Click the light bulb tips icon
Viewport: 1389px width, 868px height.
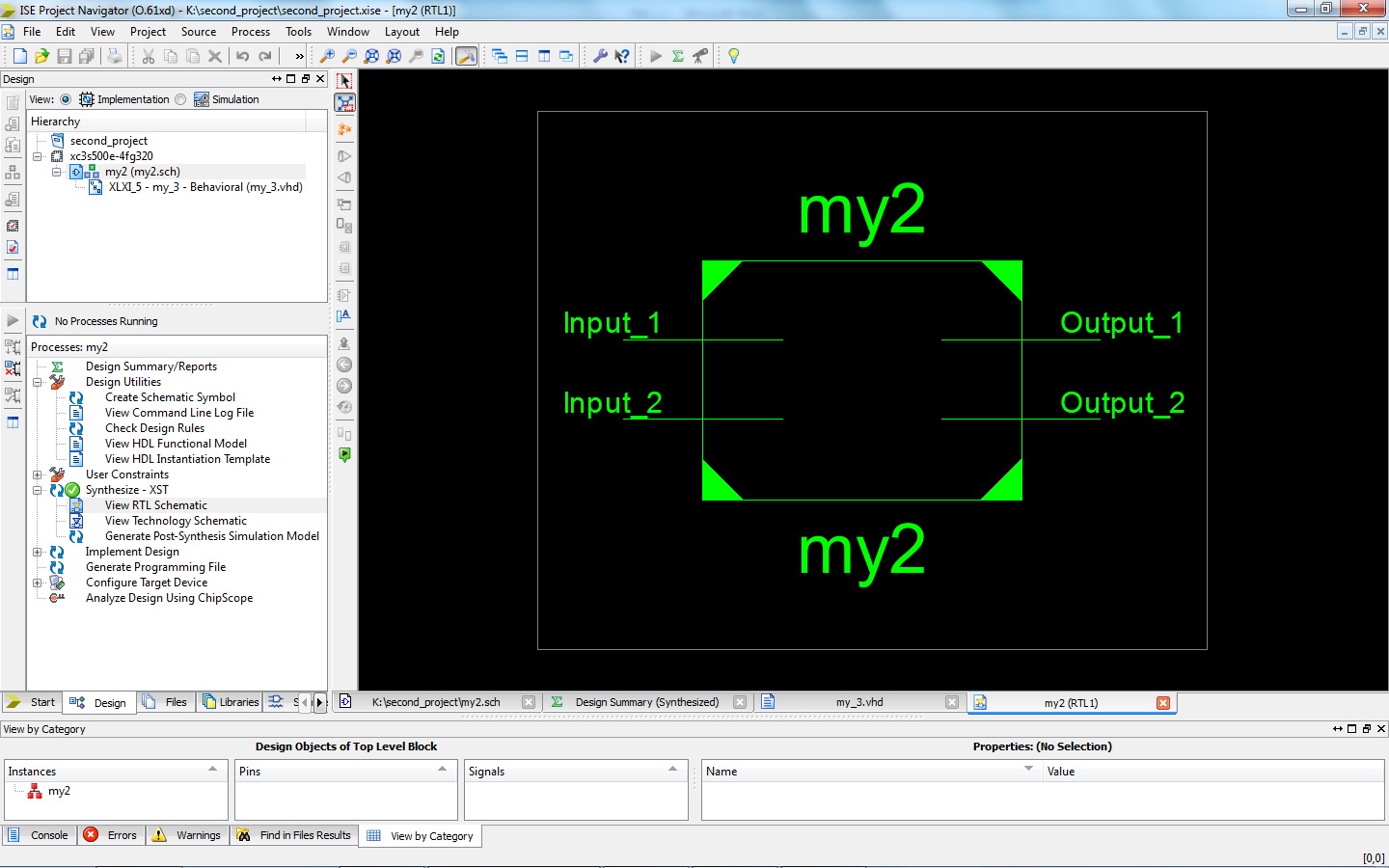pyautogui.click(x=733, y=56)
